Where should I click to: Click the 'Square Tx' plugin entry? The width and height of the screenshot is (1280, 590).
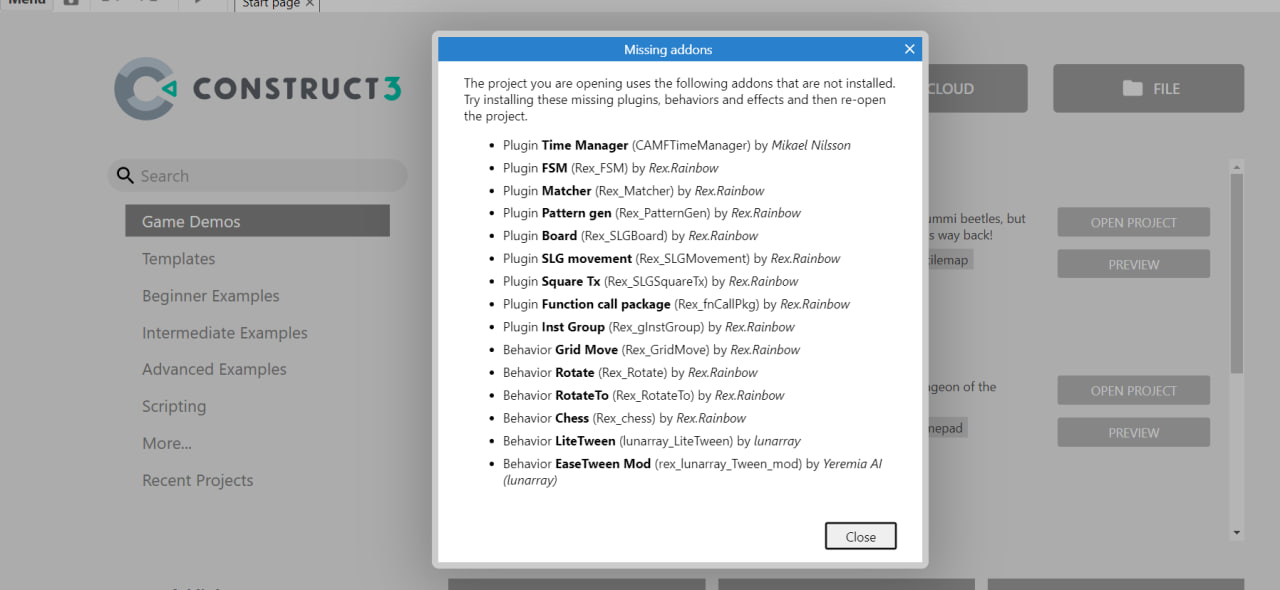[x=651, y=282]
